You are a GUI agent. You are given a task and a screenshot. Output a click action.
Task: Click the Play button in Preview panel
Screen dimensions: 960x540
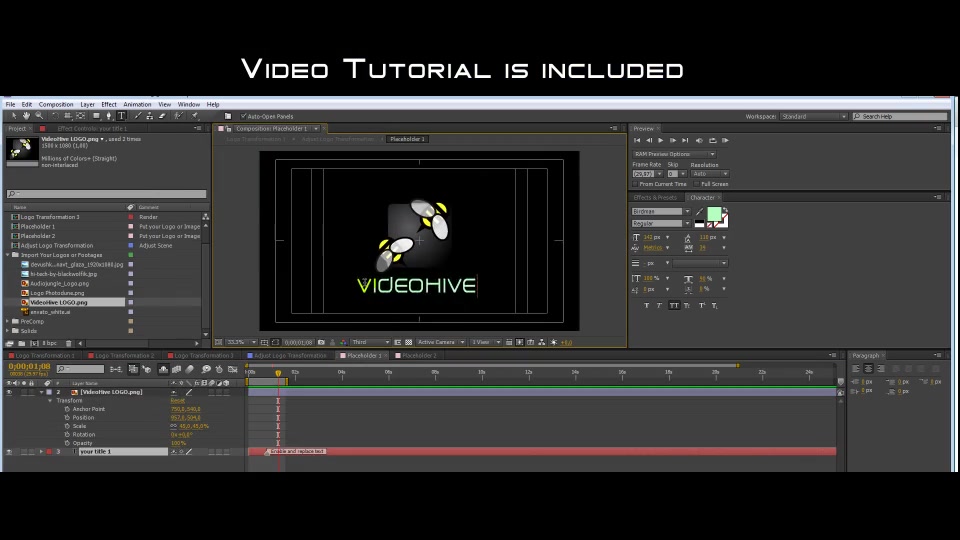(x=661, y=141)
